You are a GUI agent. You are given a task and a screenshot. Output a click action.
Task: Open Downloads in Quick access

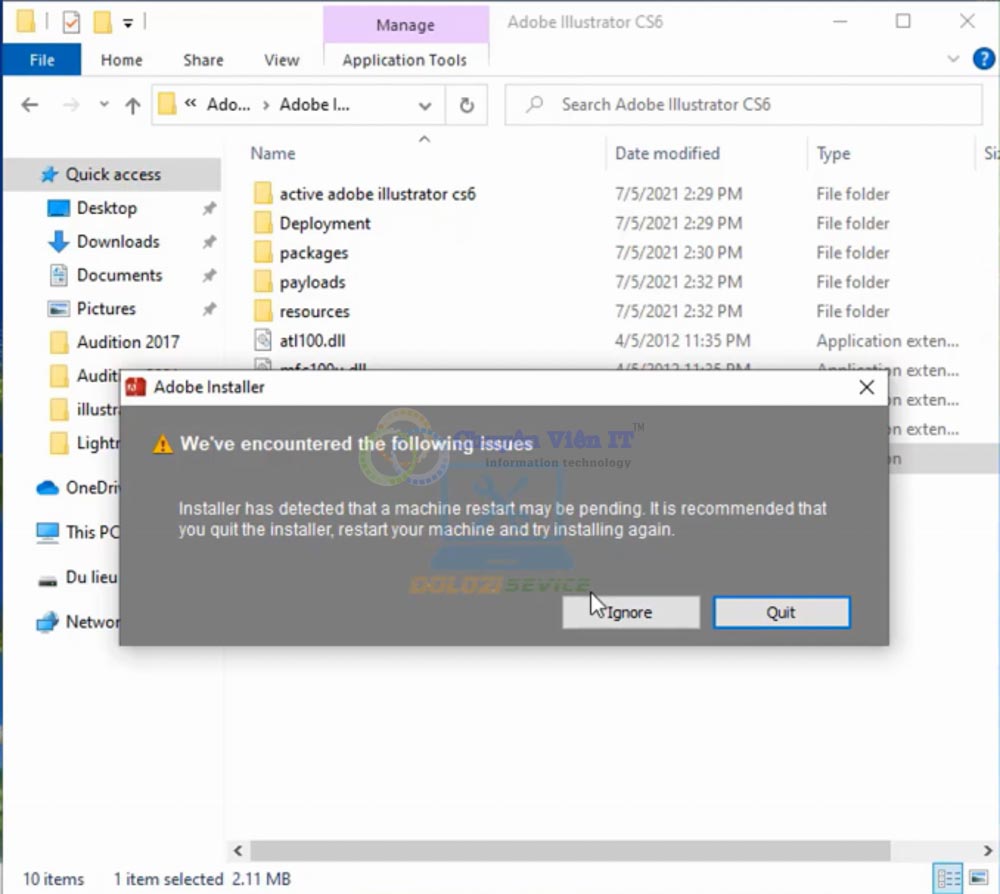click(118, 241)
